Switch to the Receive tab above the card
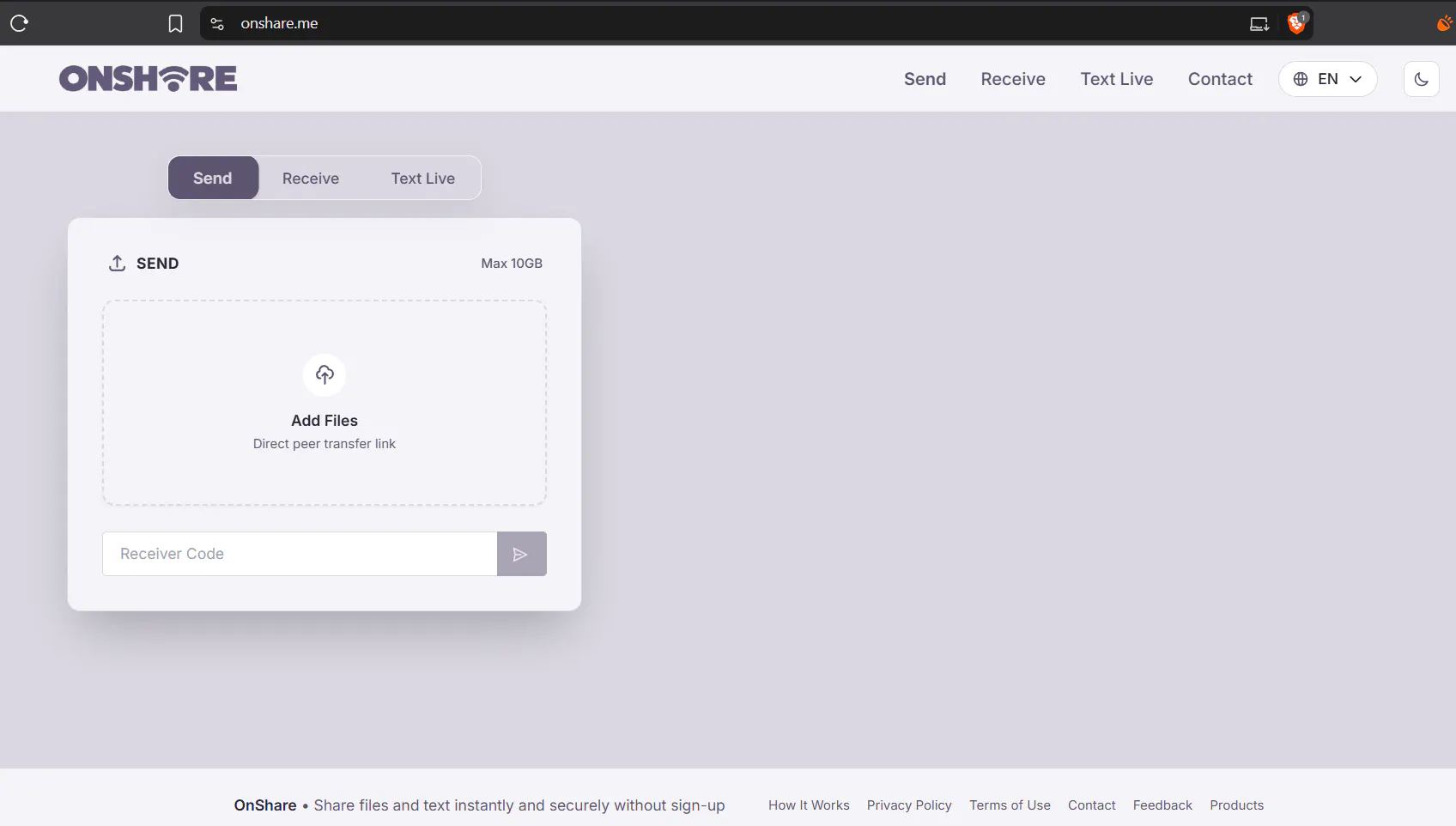The height and width of the screenshot is (826, 1456). pos(311,179)
